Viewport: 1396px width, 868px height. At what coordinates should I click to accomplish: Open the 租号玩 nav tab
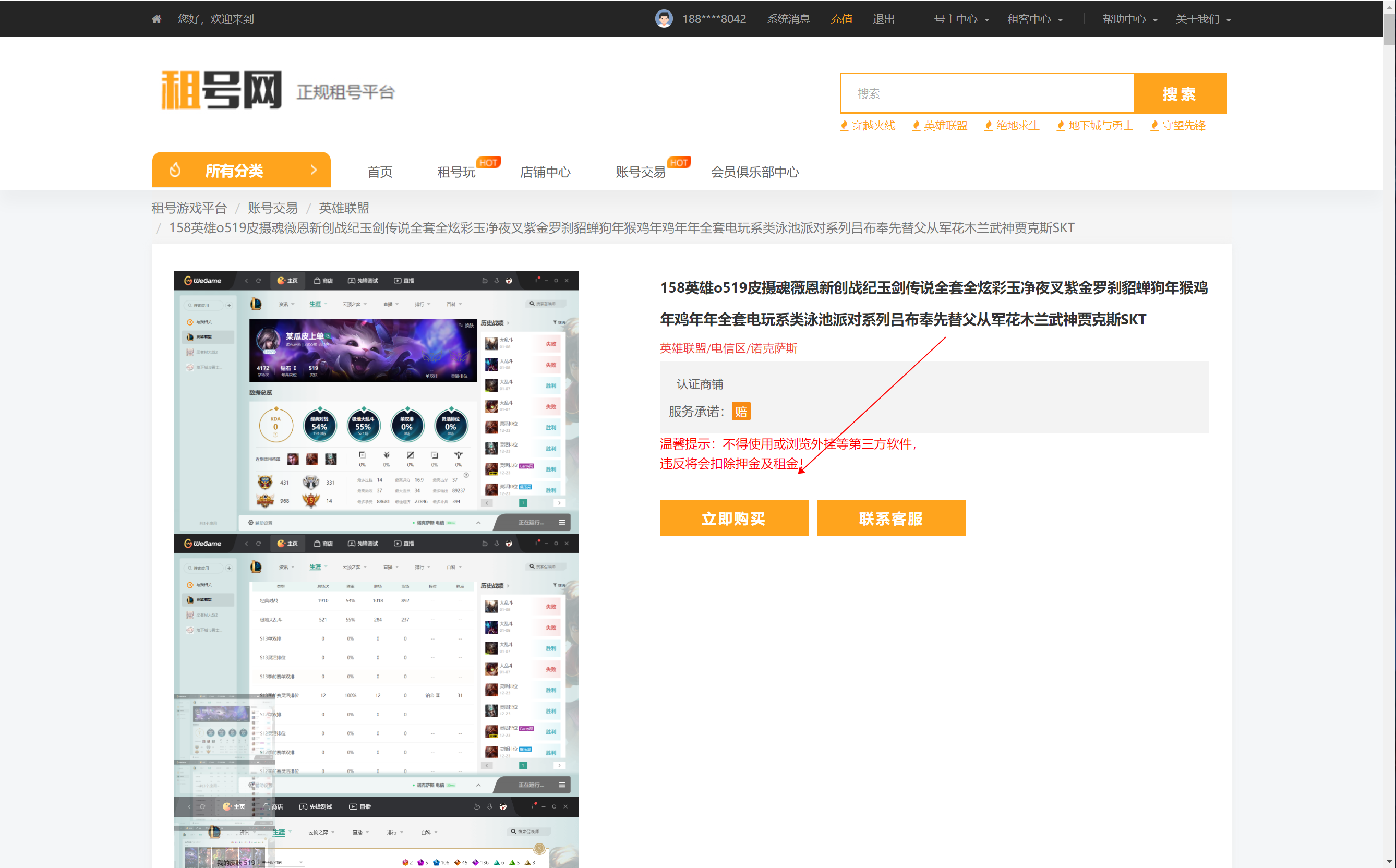(456, 172)
